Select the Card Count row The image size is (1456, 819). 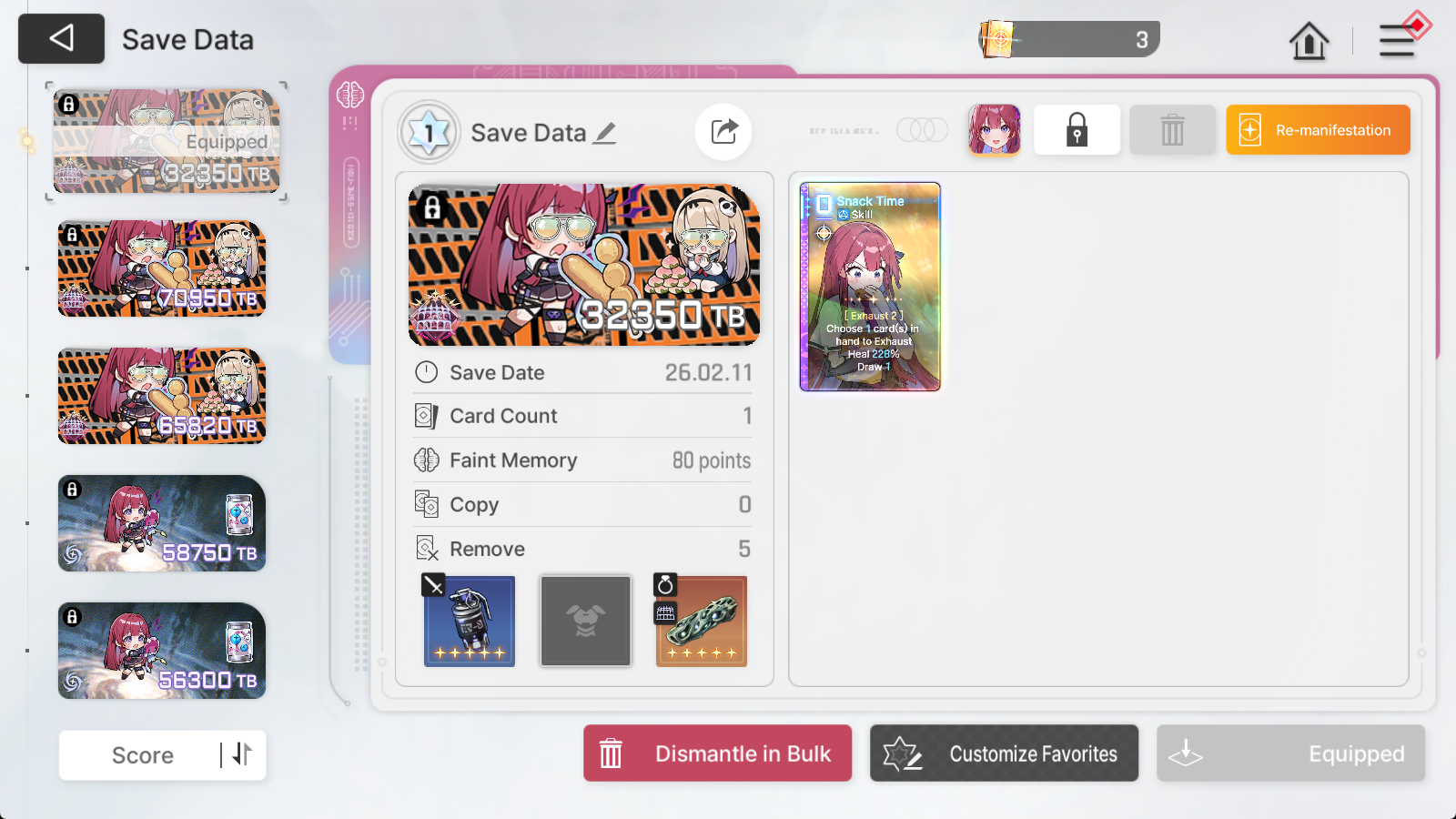pyautogui.click(x=582, y=416)
